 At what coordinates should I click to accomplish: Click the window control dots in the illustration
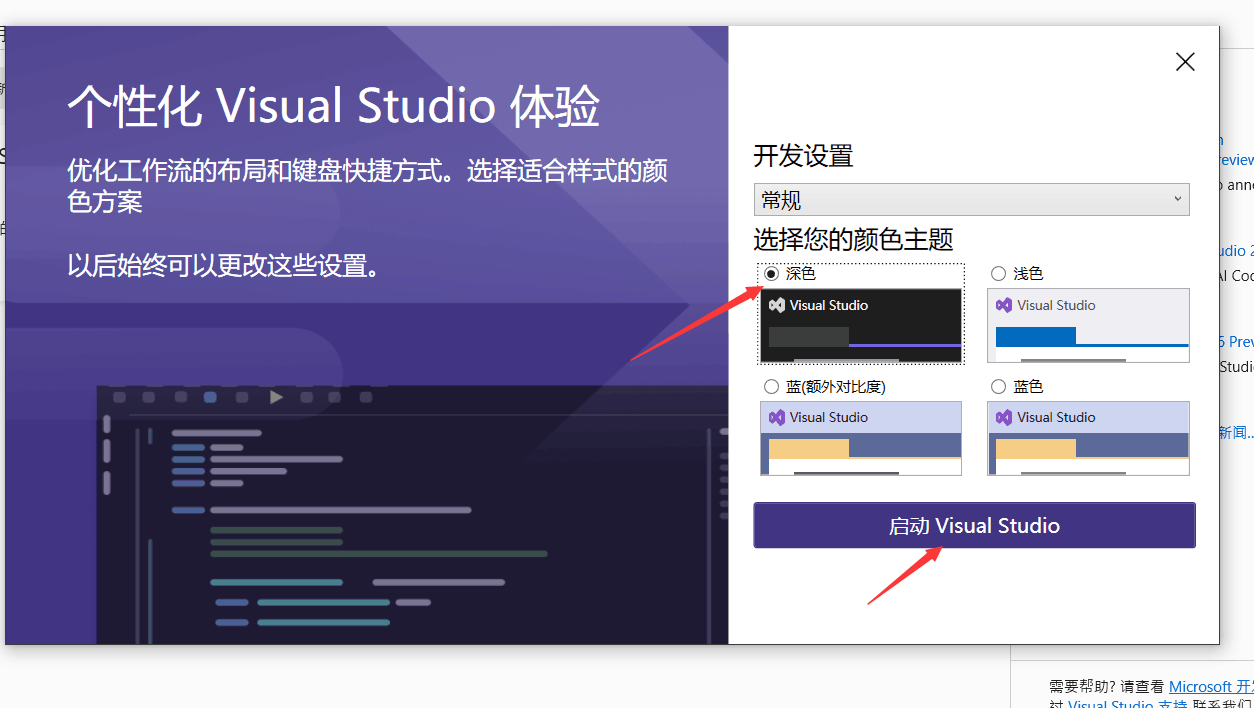[182, 397]
